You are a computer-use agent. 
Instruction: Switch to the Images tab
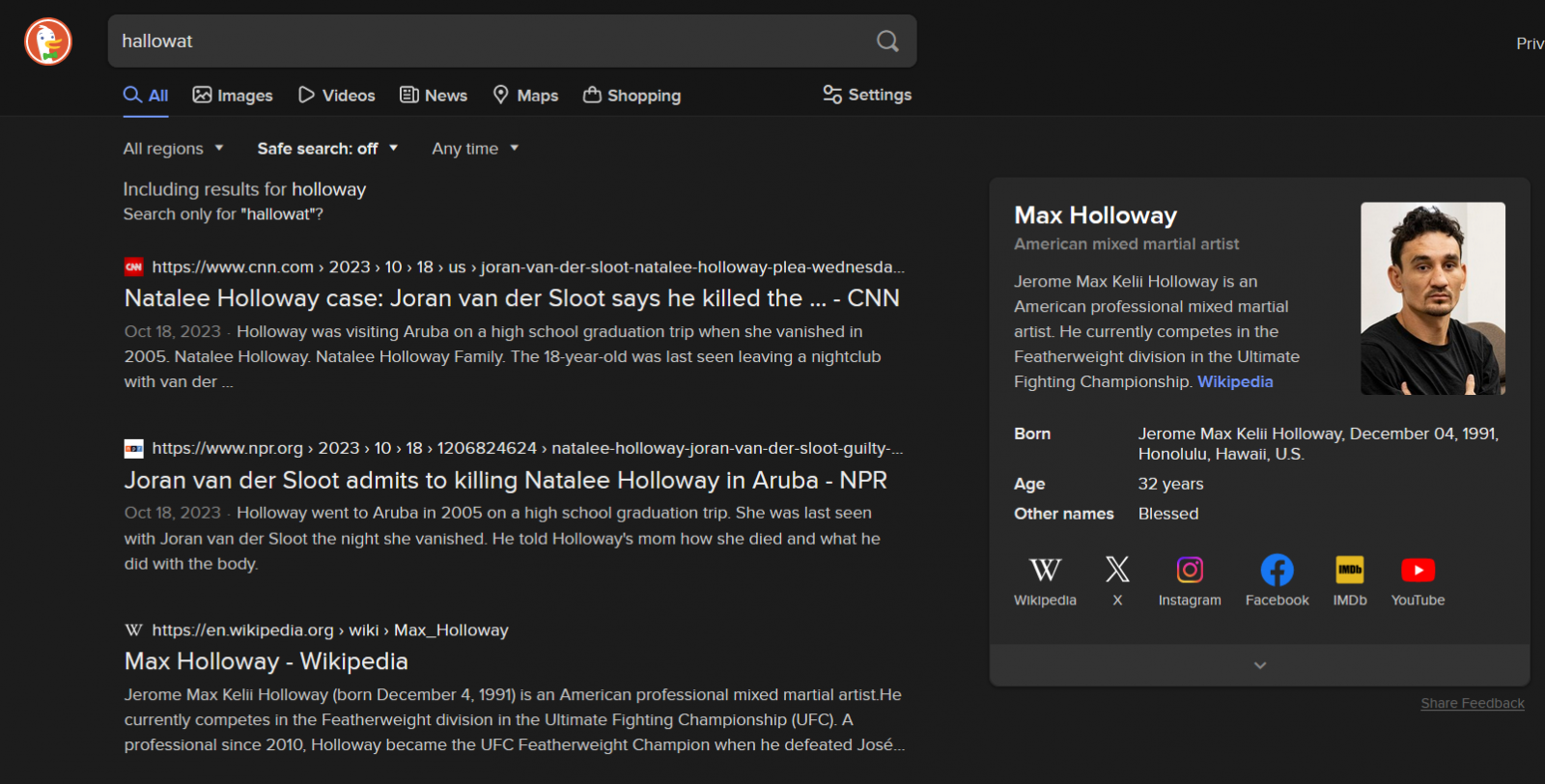coord(233,95)
